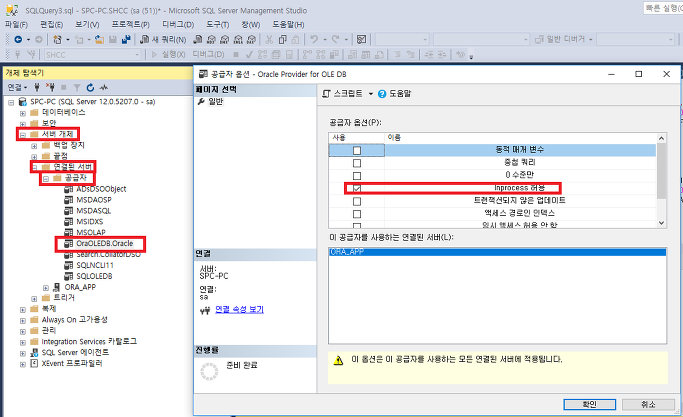Click the parse checkmark icon
Viewport: 683px width, 417px height.
click(249, 54)
